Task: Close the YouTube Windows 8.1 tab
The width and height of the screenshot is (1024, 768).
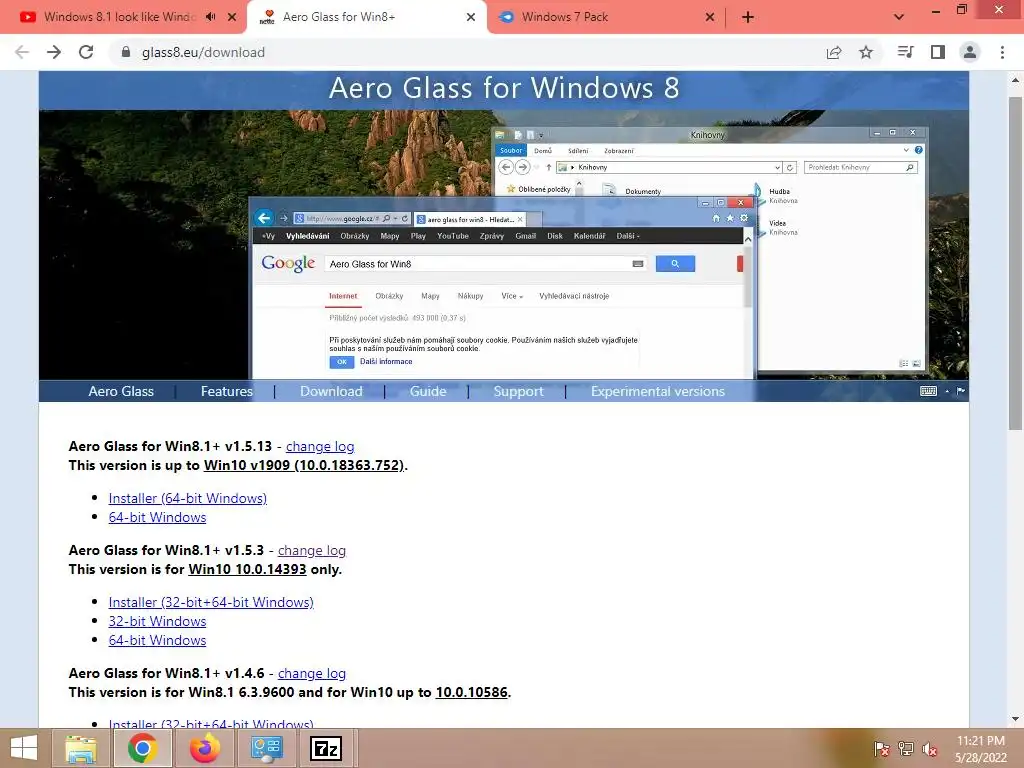Action: 232,17
